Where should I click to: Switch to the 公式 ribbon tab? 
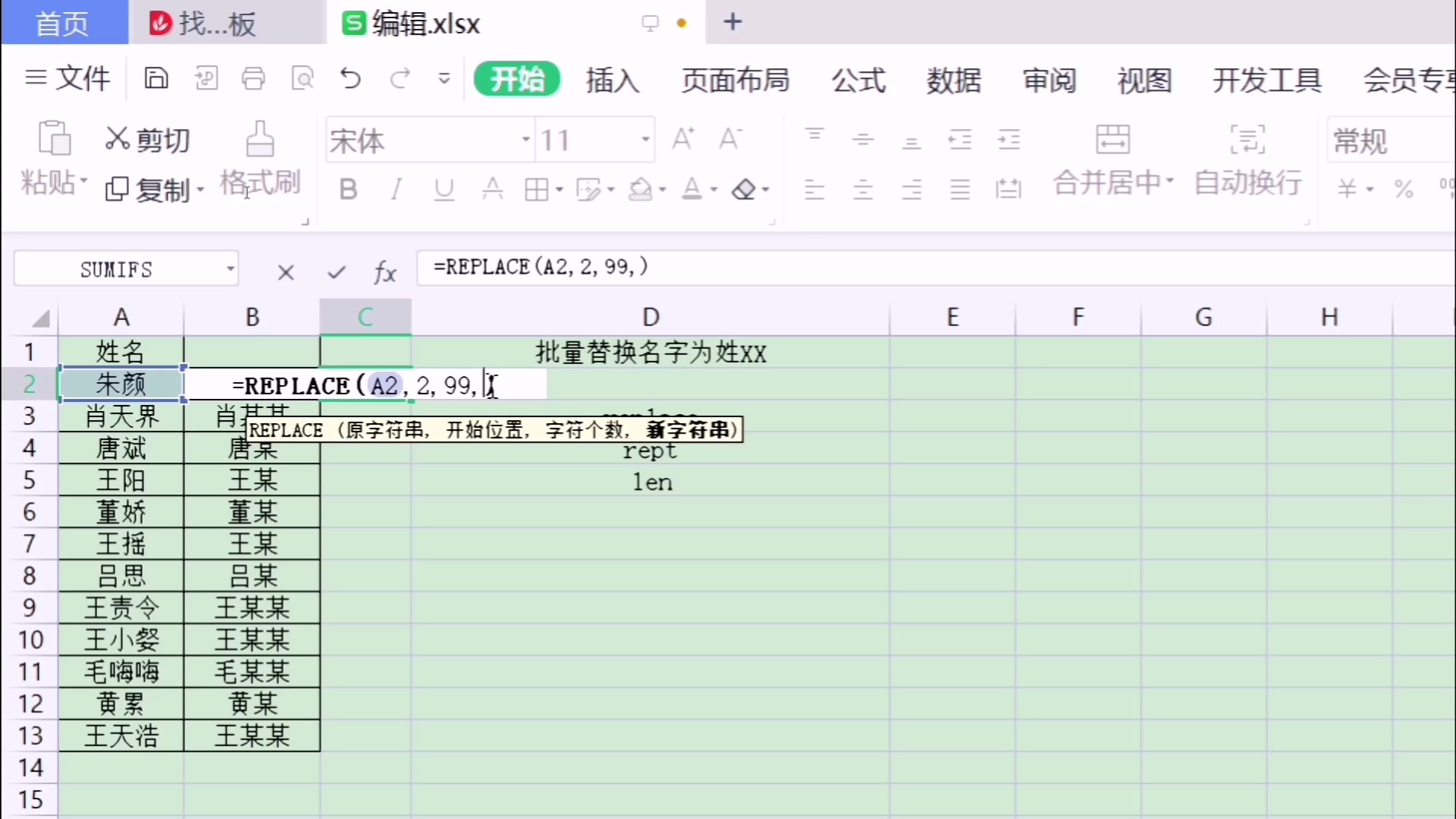858,80
